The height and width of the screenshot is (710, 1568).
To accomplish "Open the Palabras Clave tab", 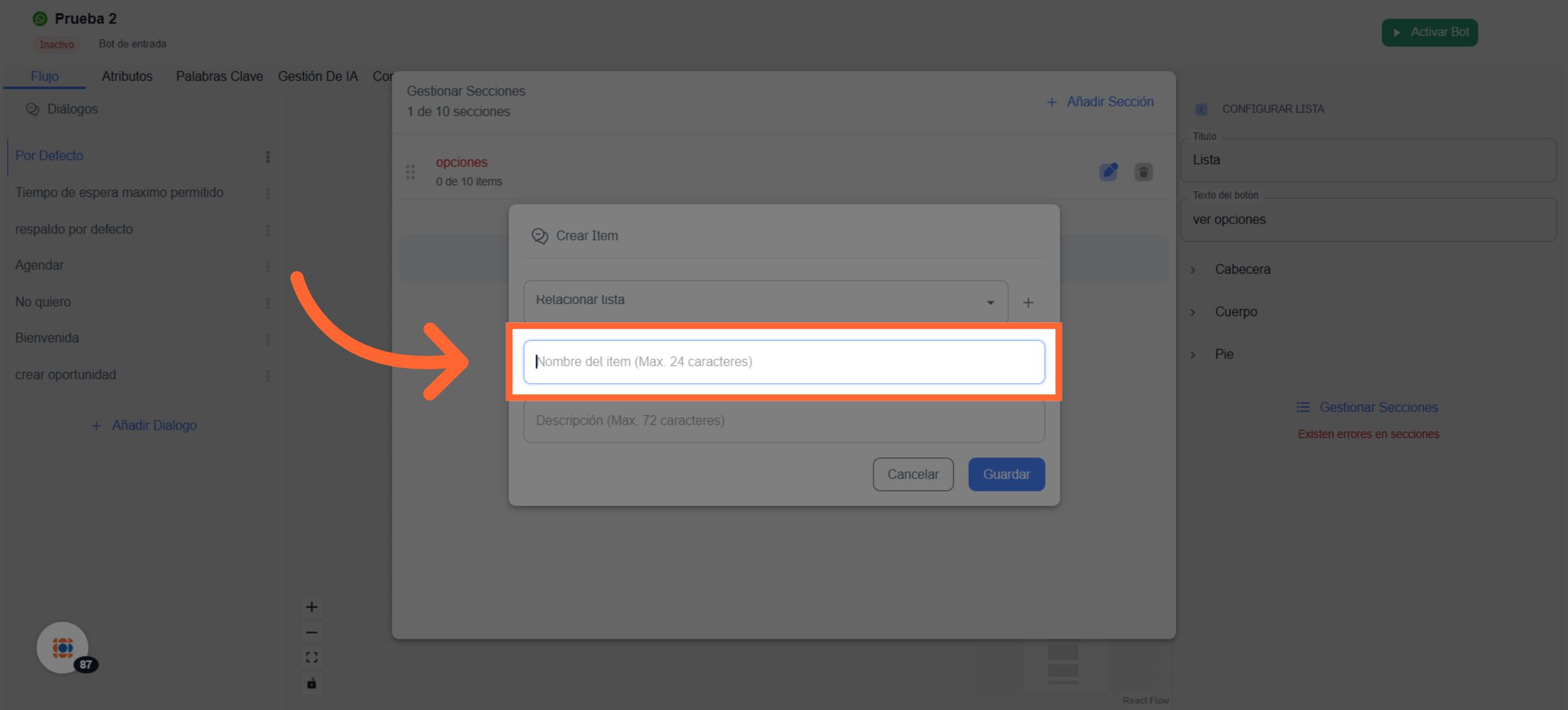I will pyautogui.click(x=219, y=76).
